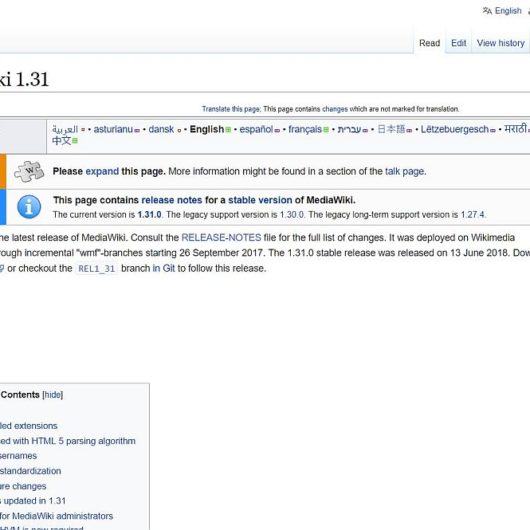Screen dimensions: 530x530
Task: Open the stable version link
Action: click(260, 200)
